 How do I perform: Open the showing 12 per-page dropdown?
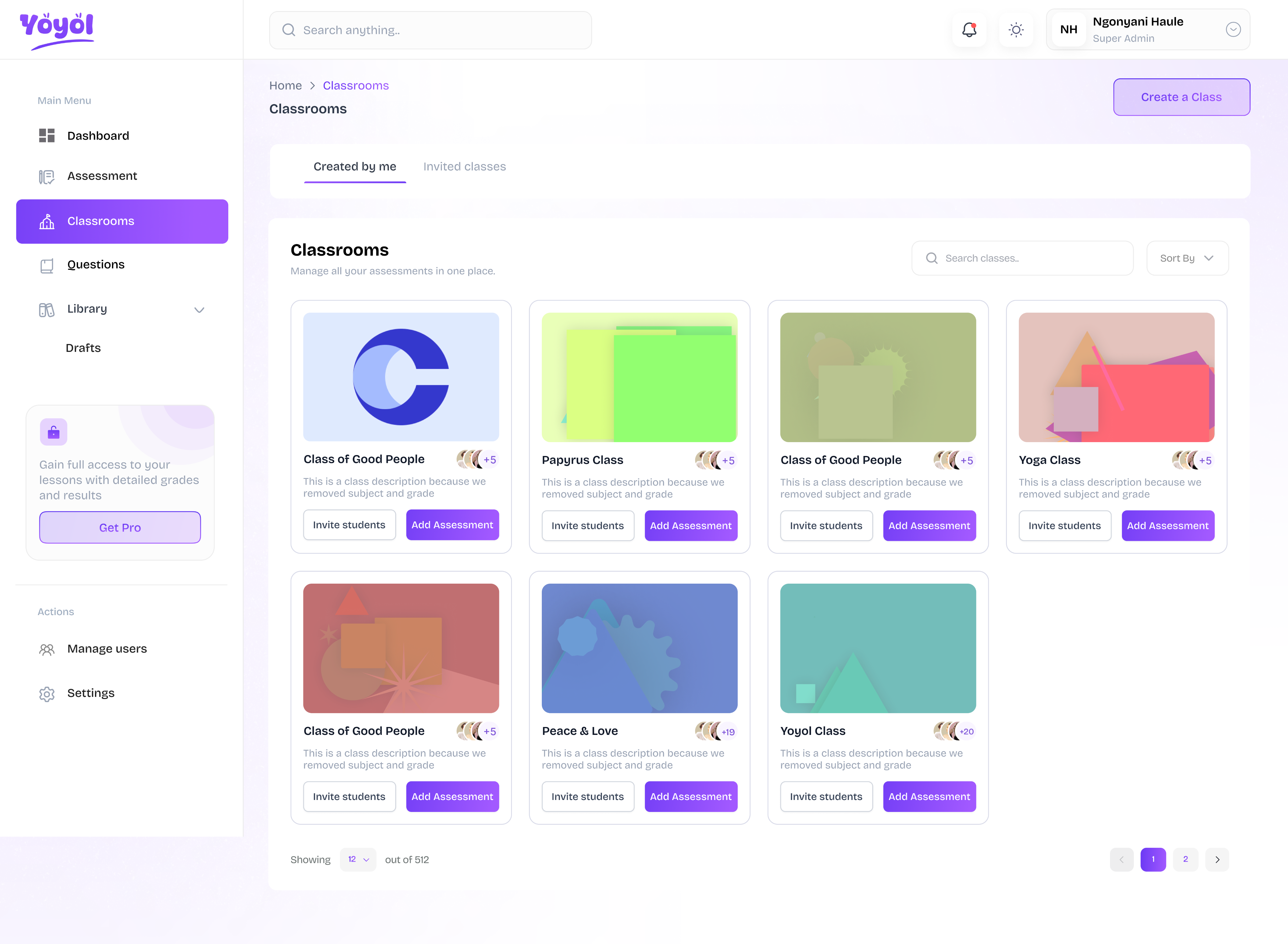[358, 859]
